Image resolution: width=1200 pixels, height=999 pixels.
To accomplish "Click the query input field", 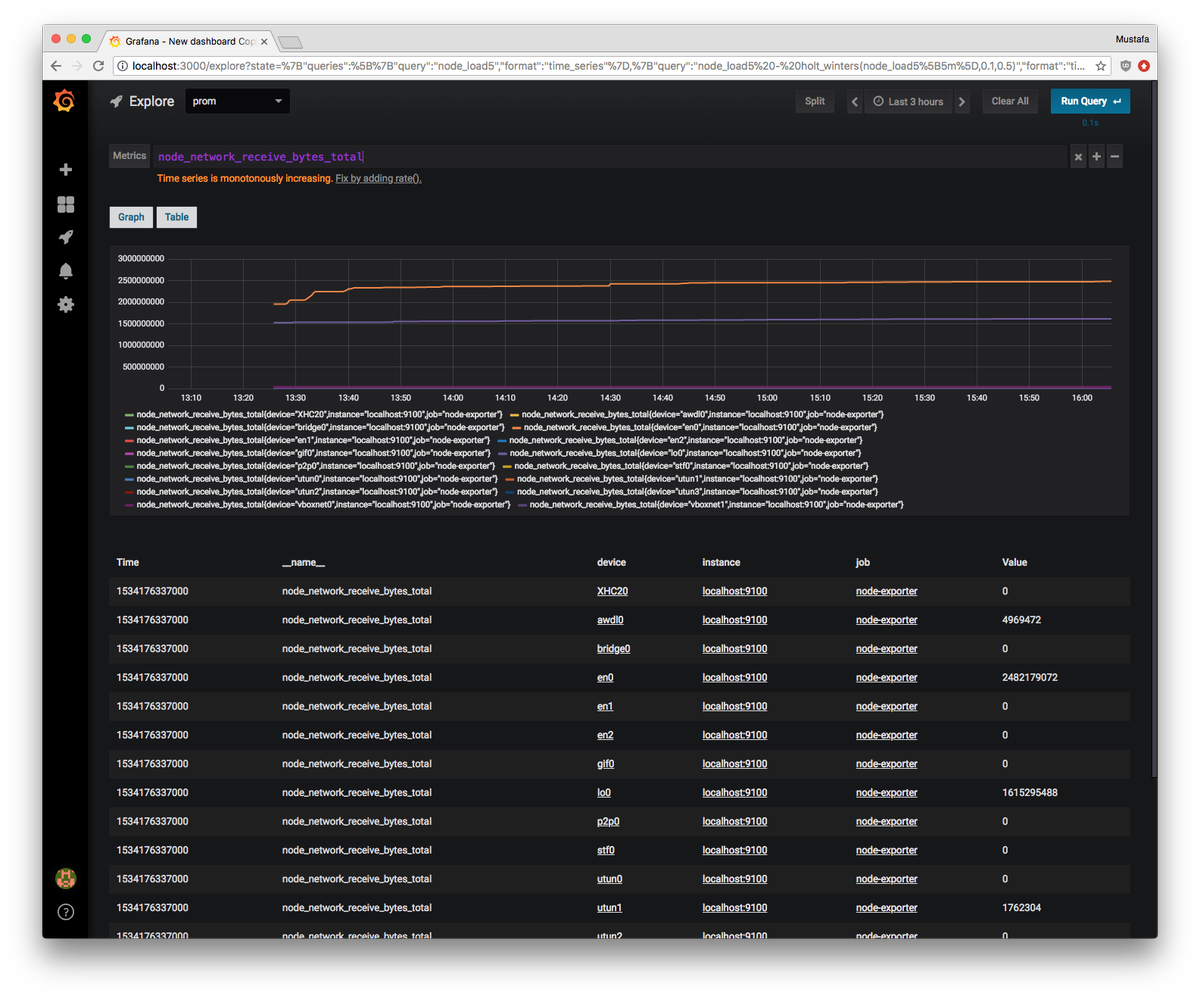I will coord(609,157).
